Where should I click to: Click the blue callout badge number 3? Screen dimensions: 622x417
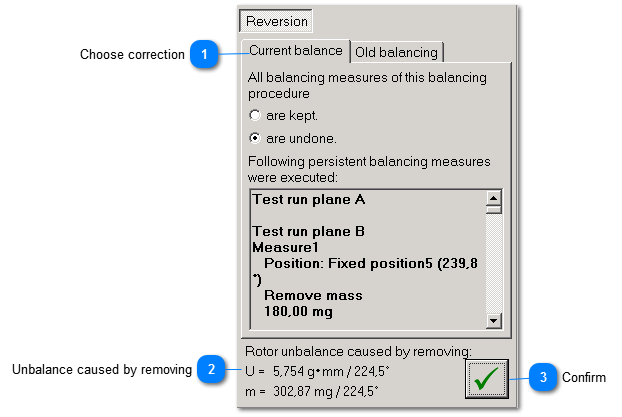(x=543, y=377)
